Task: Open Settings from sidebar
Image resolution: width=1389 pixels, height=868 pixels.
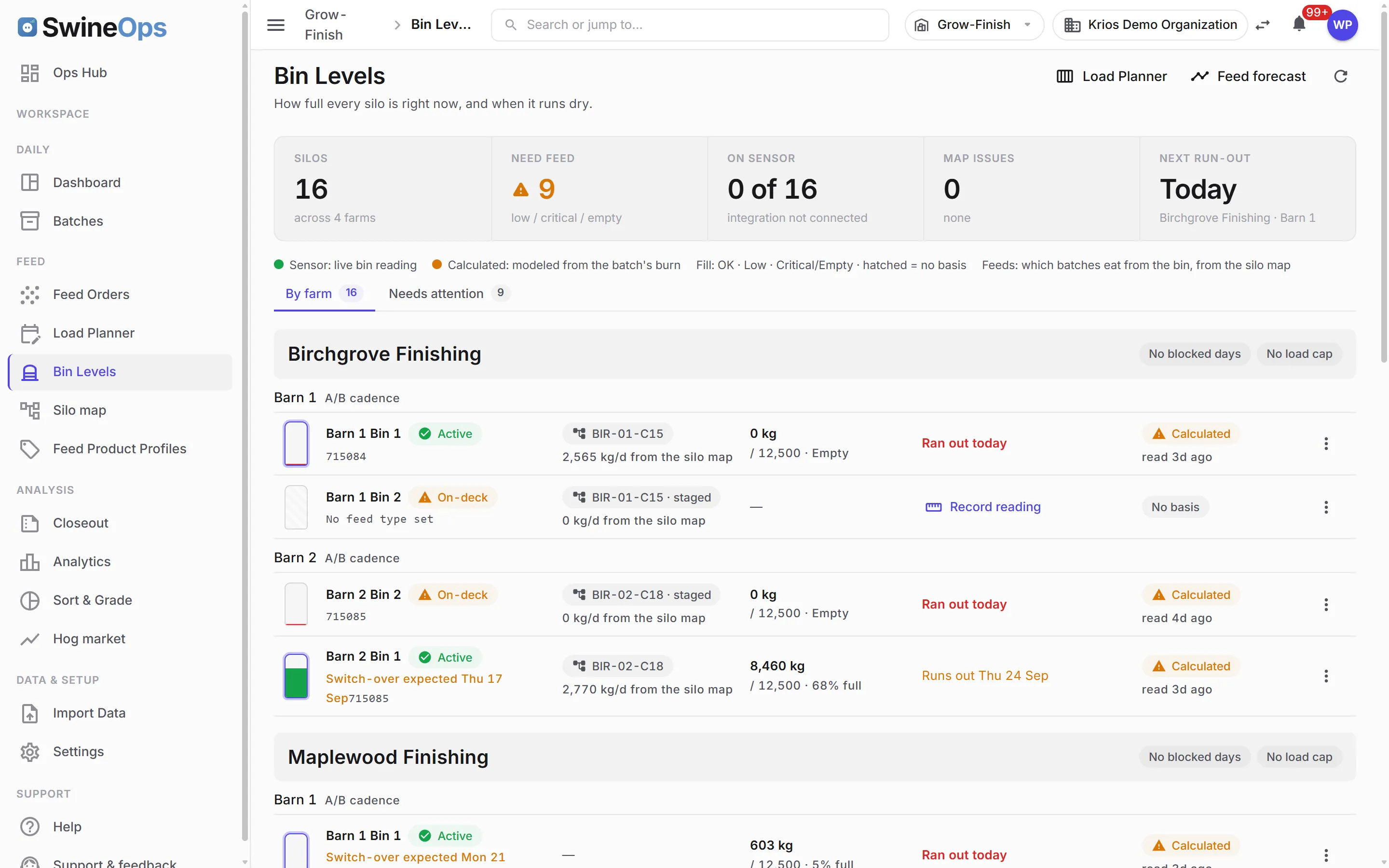Action: tap(121, 751)
